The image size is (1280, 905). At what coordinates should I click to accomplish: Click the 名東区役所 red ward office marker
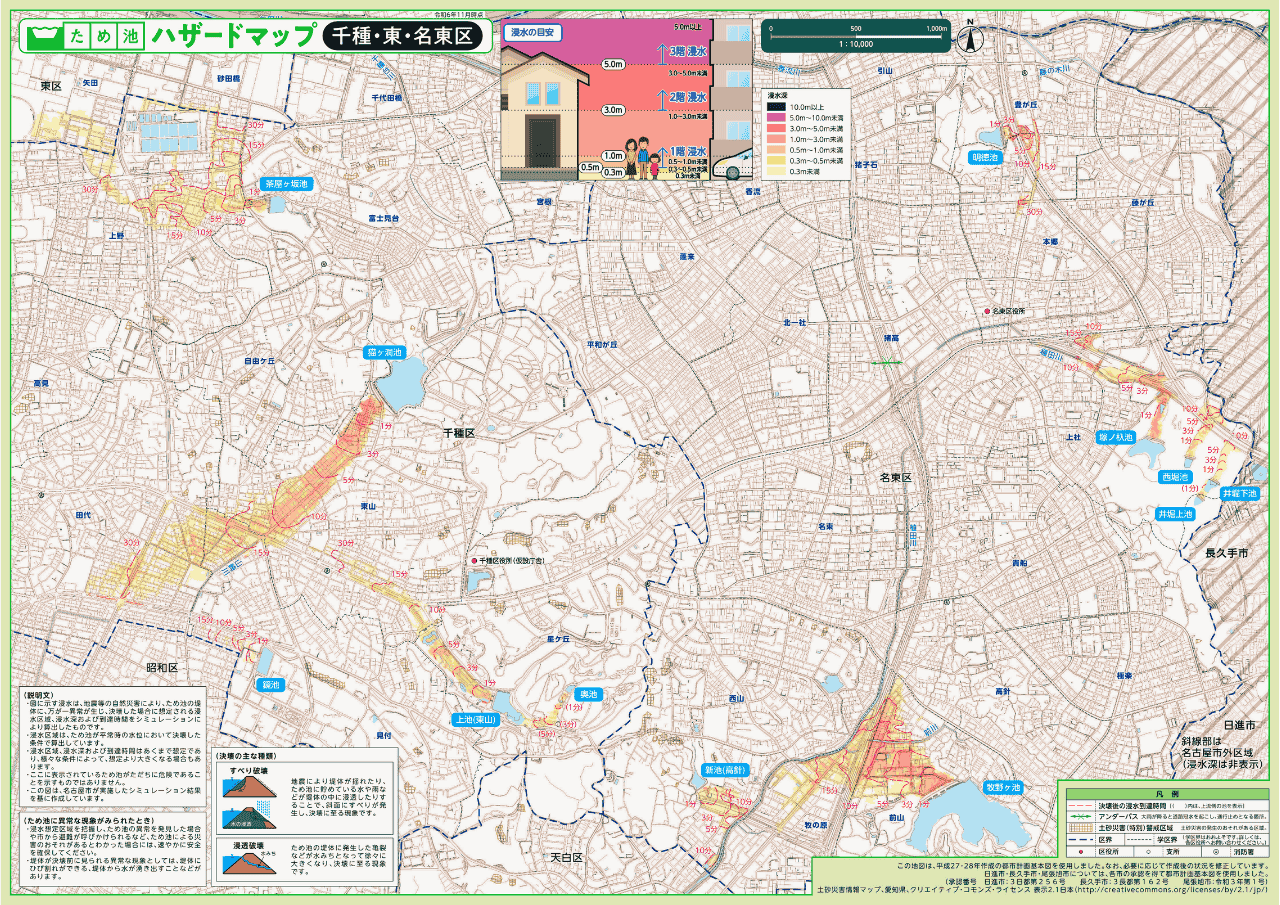point(987,312)
